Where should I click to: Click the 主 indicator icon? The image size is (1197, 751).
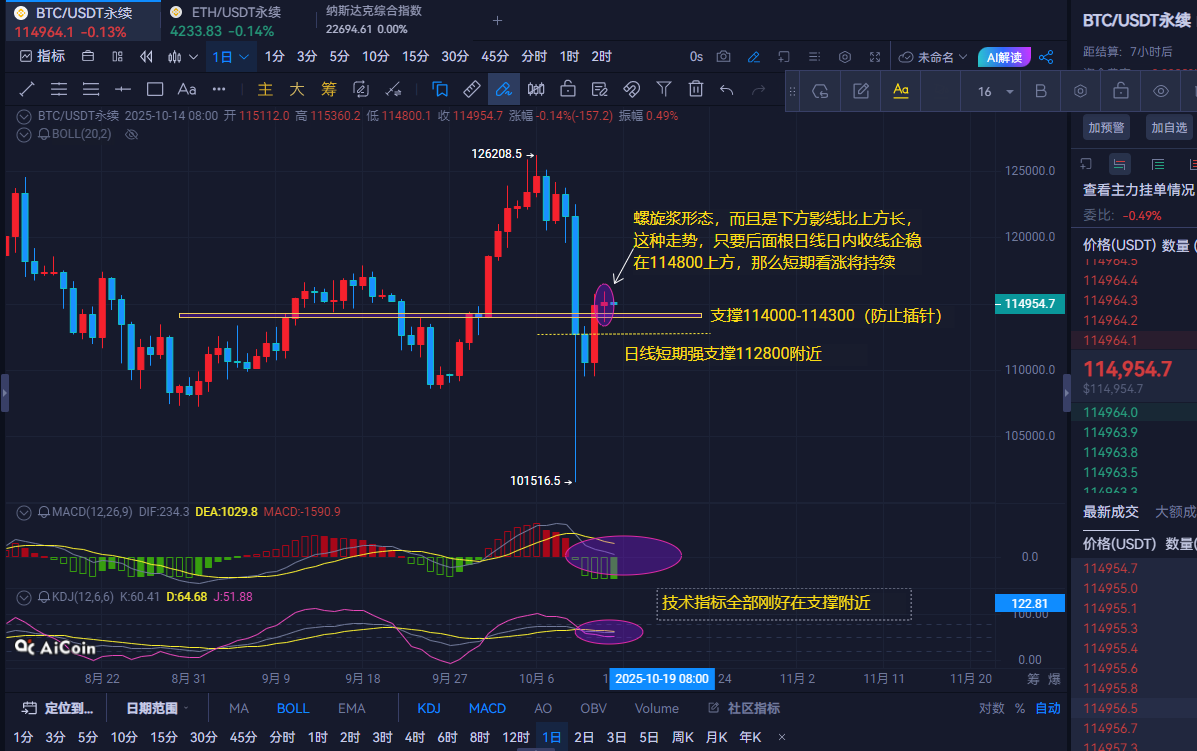pyautogui.click(x=265, y=89)
